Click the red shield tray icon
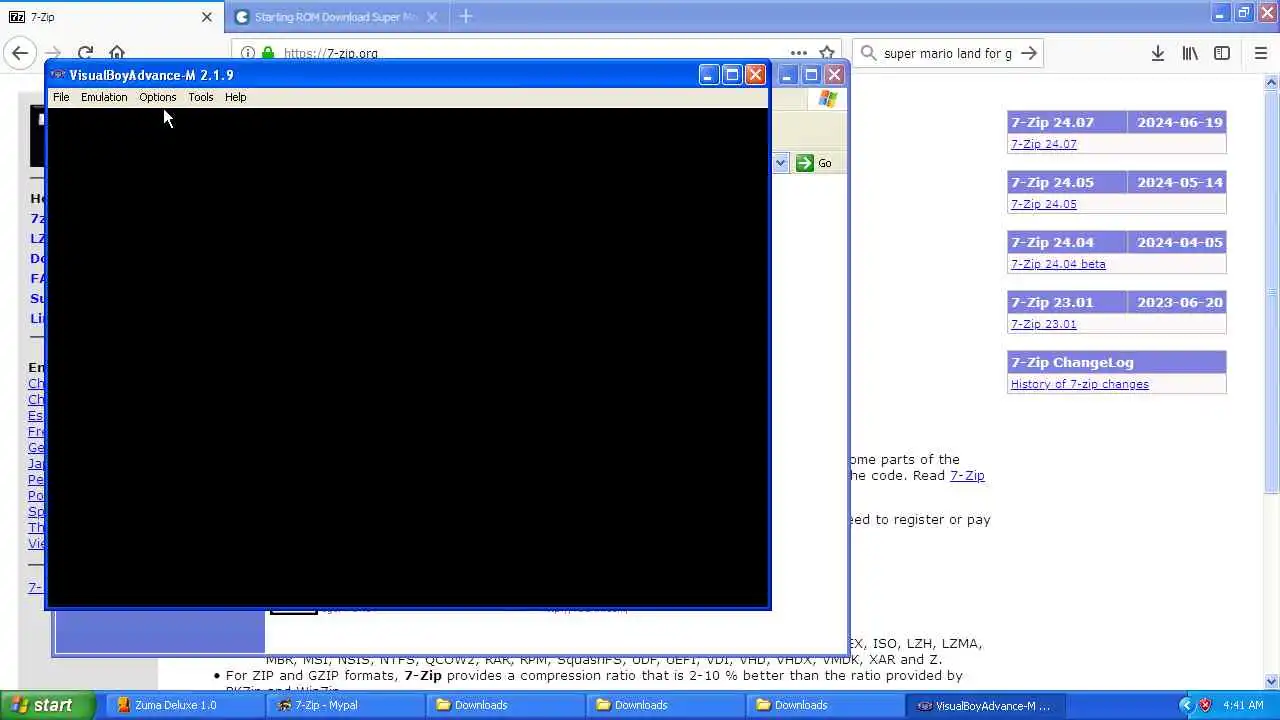1280x720 pixels. click(1205, 705)
